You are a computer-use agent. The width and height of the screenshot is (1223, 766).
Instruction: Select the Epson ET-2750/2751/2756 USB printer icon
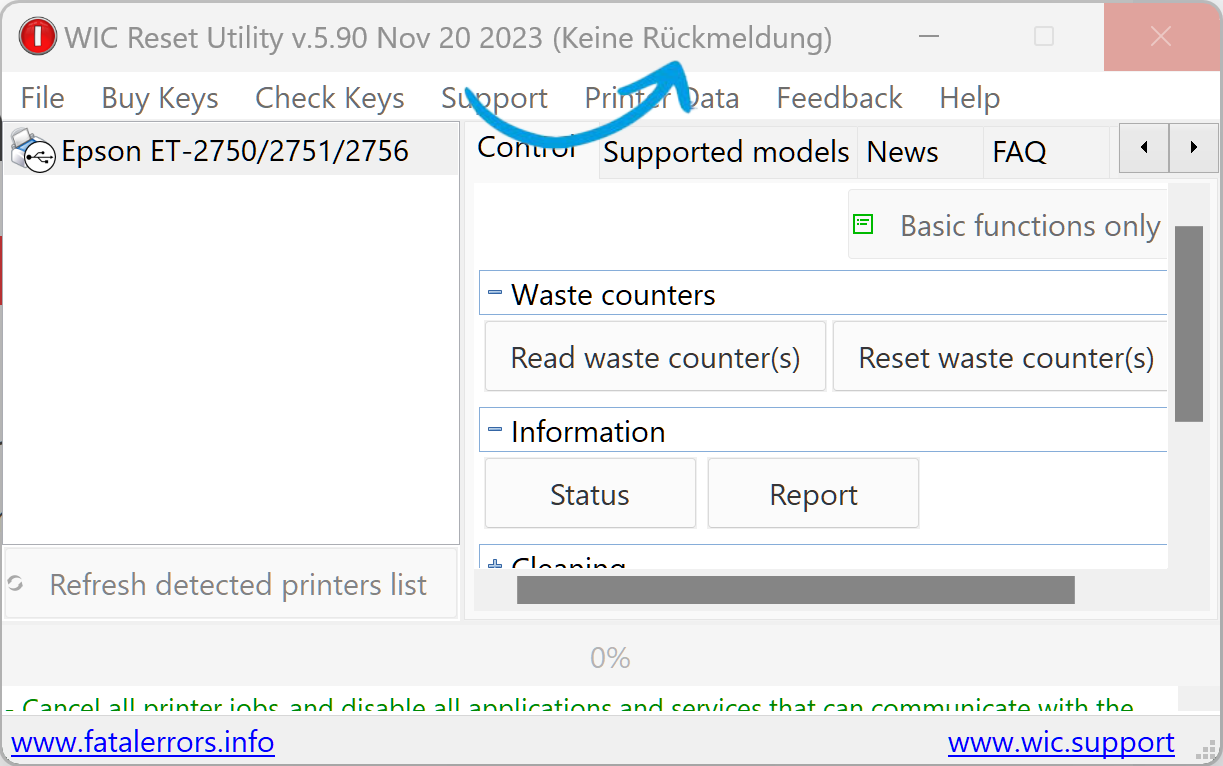[33, 152]
